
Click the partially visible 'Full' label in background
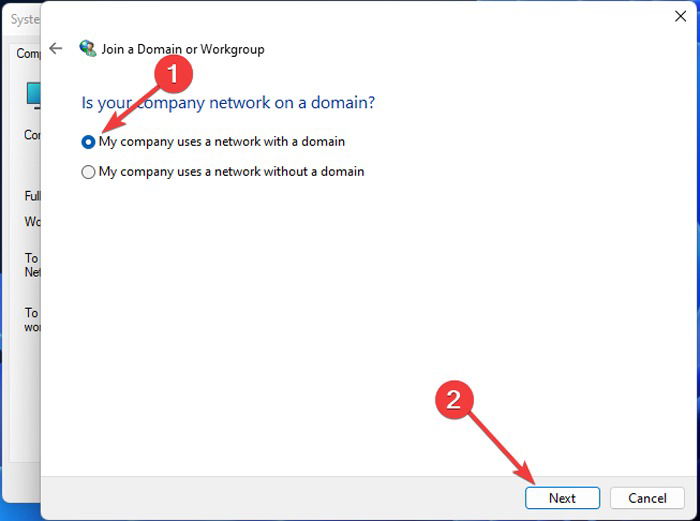click(32, 196)
